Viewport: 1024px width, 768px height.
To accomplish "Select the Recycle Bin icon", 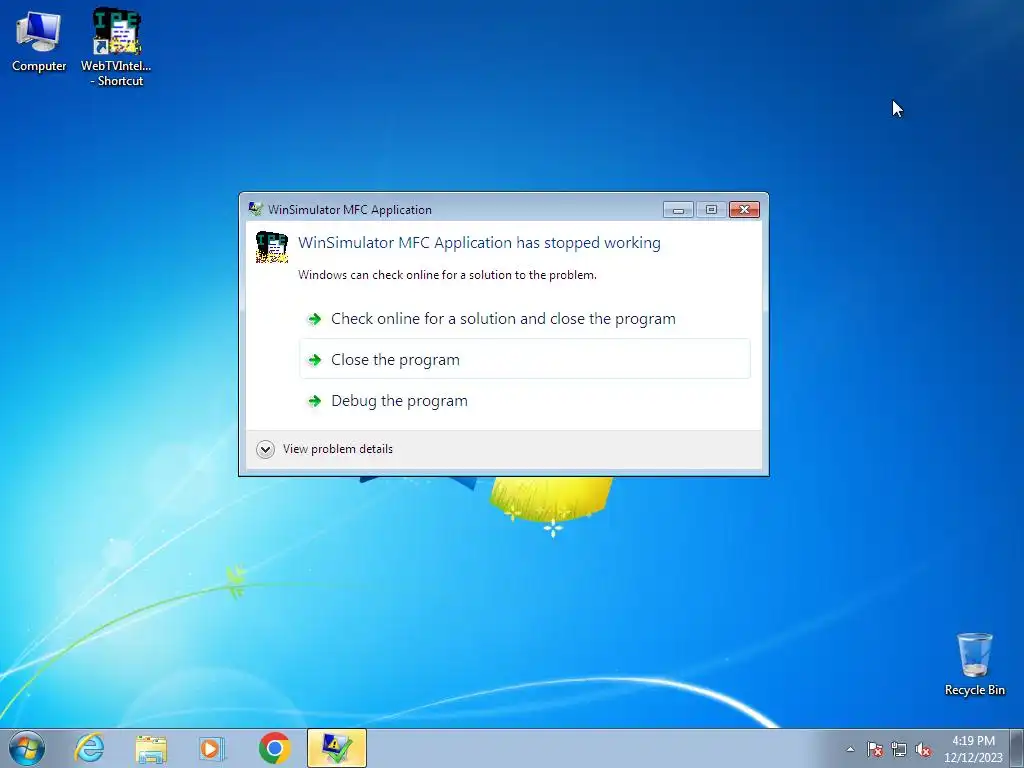I will click(x=974, y=664).
